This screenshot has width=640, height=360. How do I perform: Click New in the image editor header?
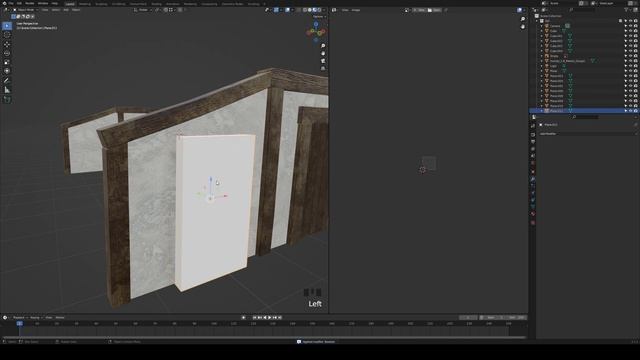[420, 10]
